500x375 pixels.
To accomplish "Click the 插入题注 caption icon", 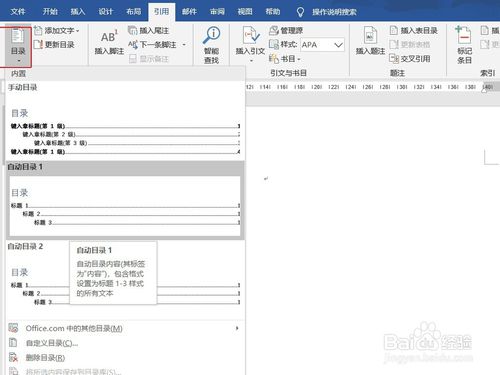I will click(370, 35).
